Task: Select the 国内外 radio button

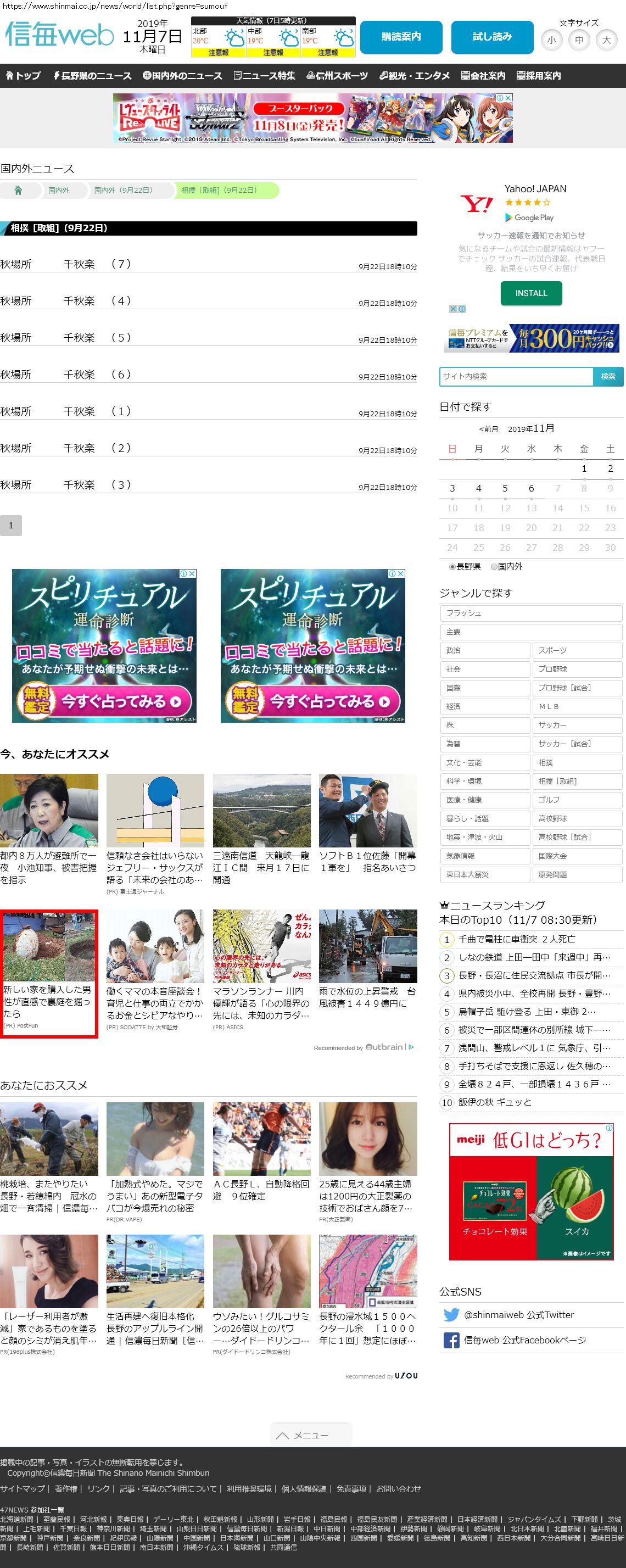Action: pyautogui.click(x=494, y=567)
